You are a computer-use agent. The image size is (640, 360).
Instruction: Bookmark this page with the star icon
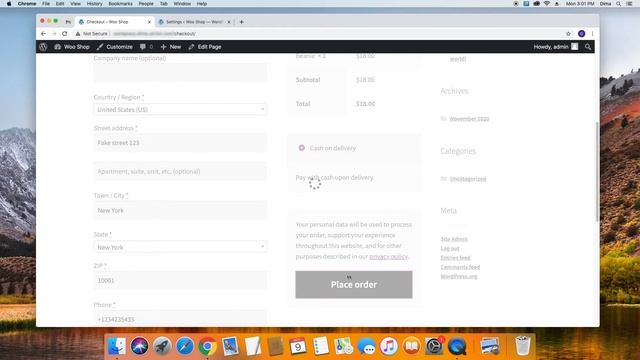(569, 34)
